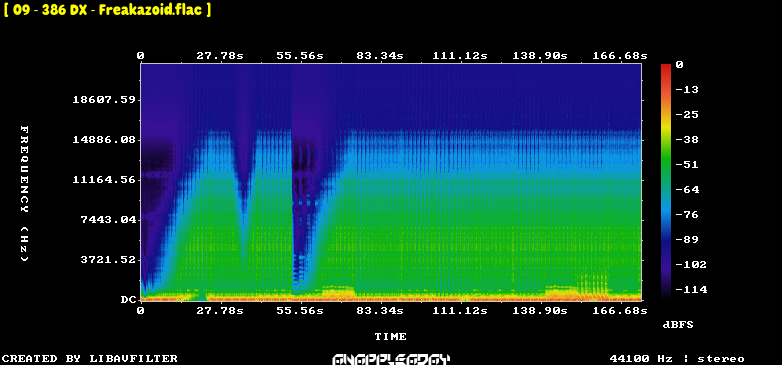Click the 55.56s label on top time axis
The width and height of the screenshot is (782, 365).
coord(300,56)
